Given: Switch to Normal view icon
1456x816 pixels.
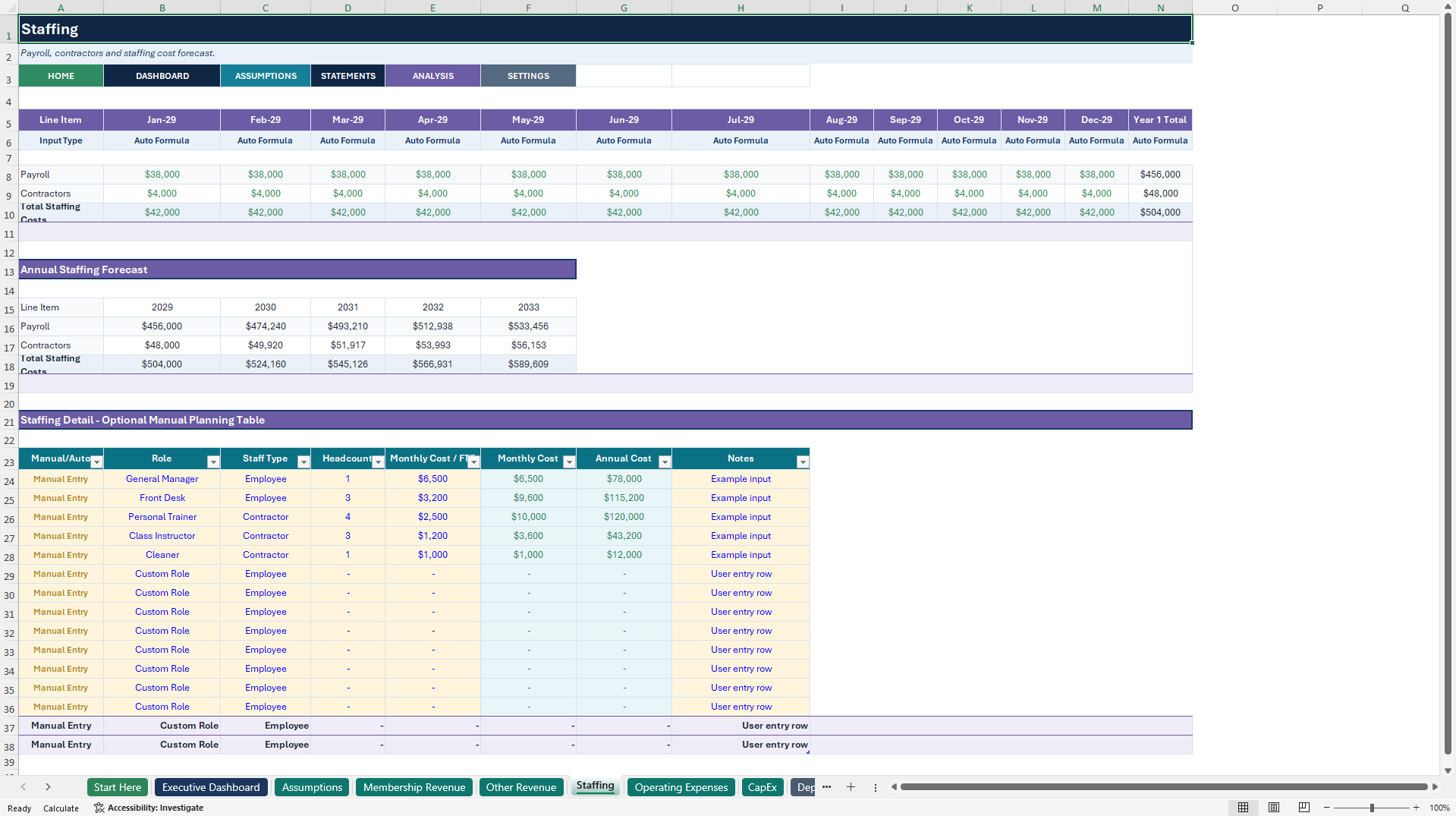Looking at the screenshot, I should click(1244, 808).
